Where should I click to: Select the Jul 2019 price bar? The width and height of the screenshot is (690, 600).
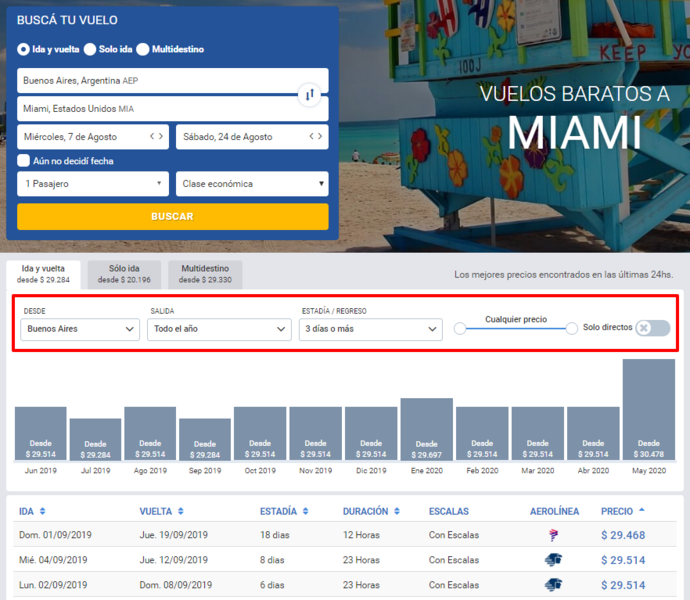(95, 439)
